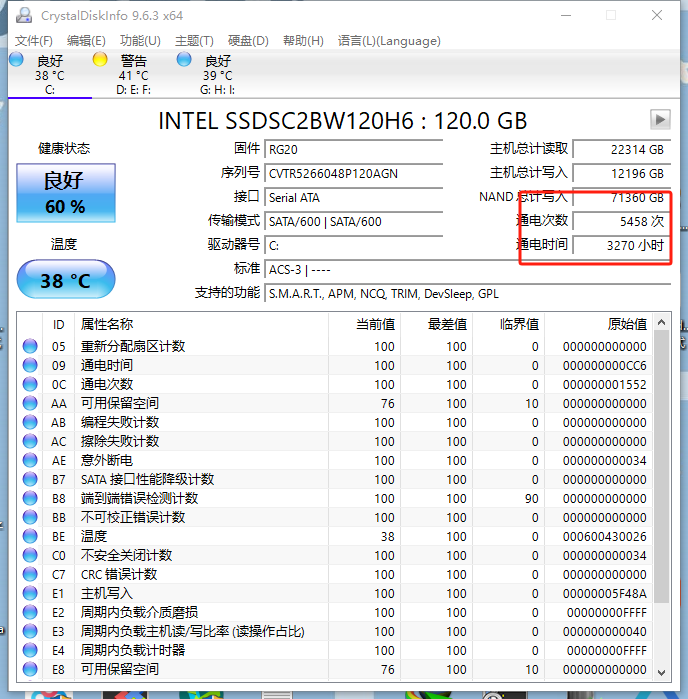Open the 功能(U) menu

[140, 41]
